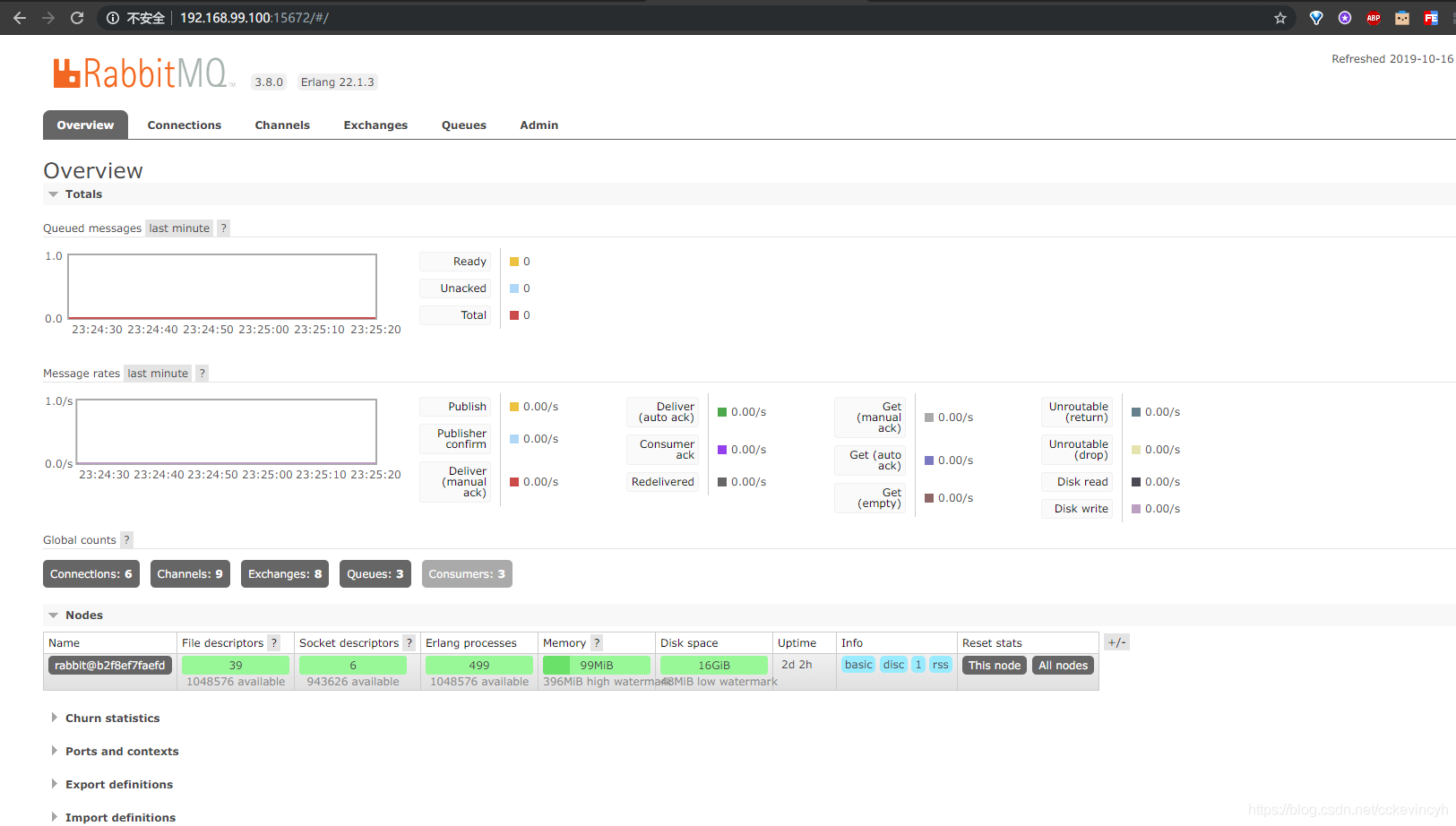The width and height of the screenshot is (1456, 826).
Task: Click the blue Unacked color swatch
Action: point(514,288)
